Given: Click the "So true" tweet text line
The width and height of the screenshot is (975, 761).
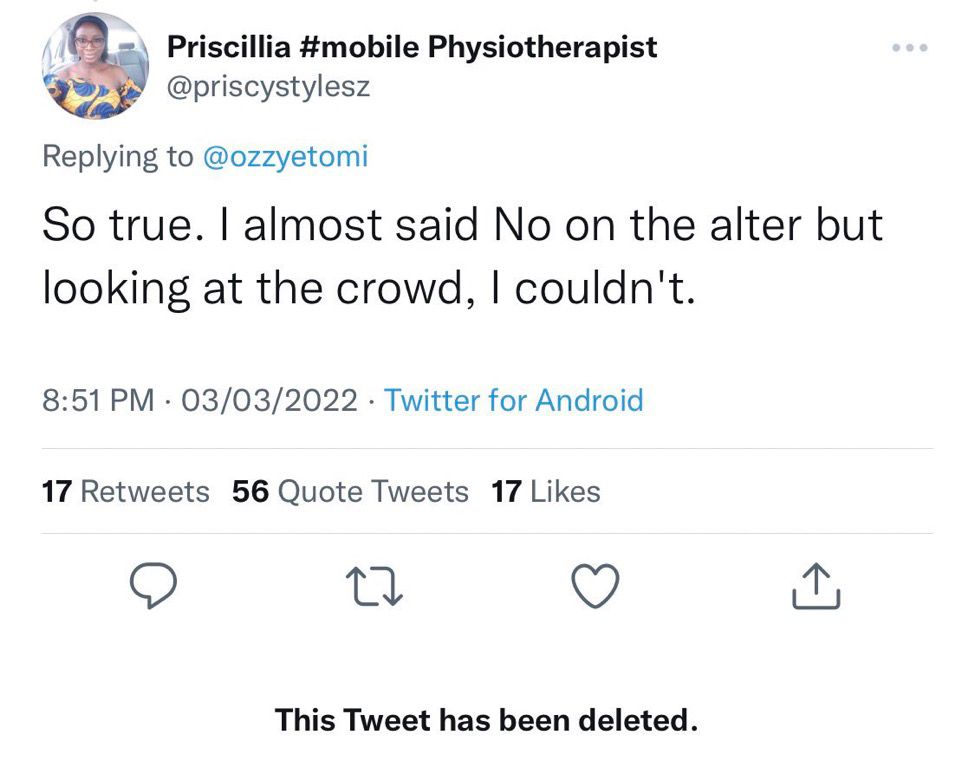Looking at the screenshot, I should pyautogui.click(x=461, y=224).
